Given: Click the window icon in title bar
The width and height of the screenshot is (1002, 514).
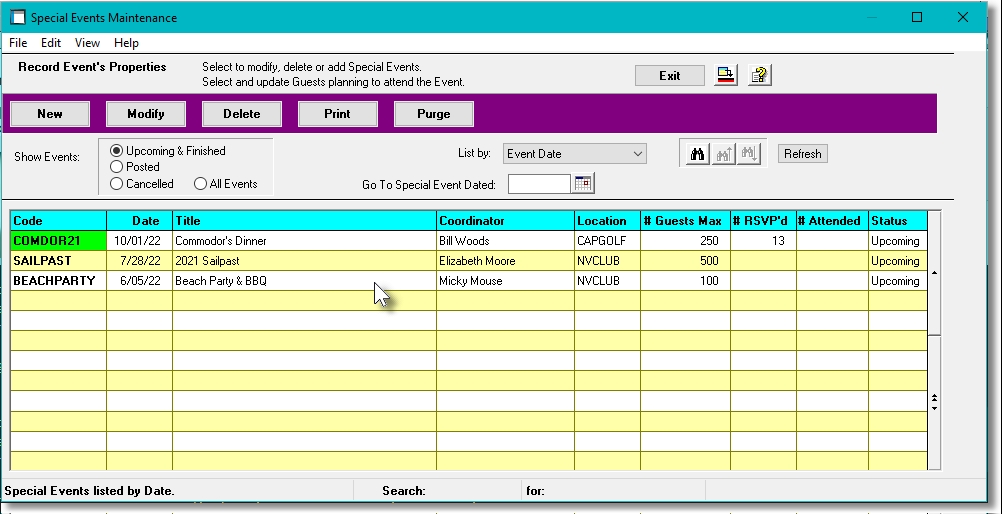Looking at the screenshot, I should [x=17, y=18].
